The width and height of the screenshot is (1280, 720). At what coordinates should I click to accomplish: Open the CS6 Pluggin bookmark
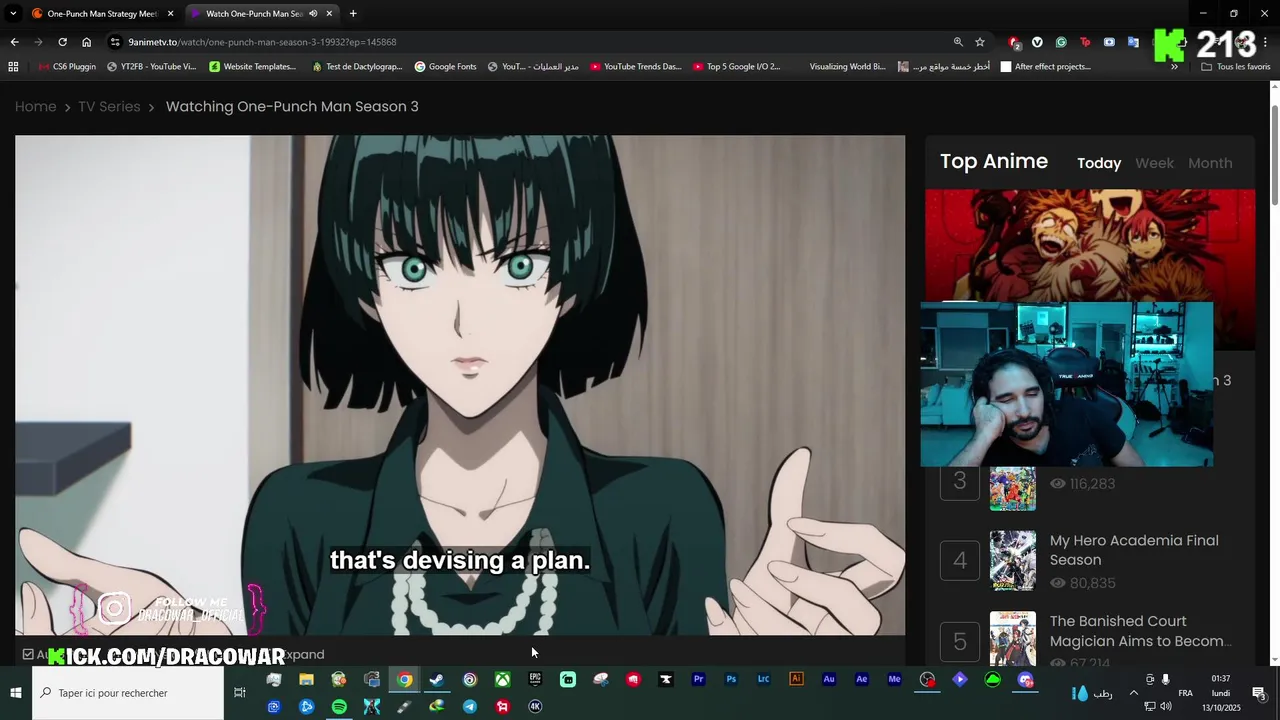coord(67,67)
